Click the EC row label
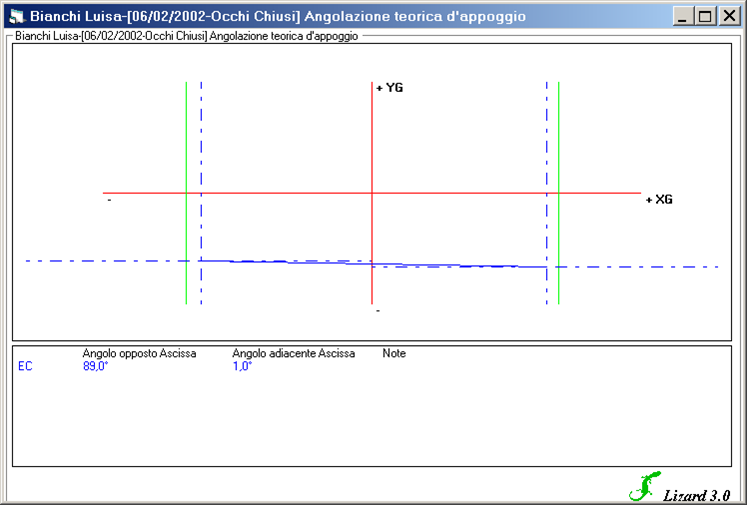 tap(25, 366)
